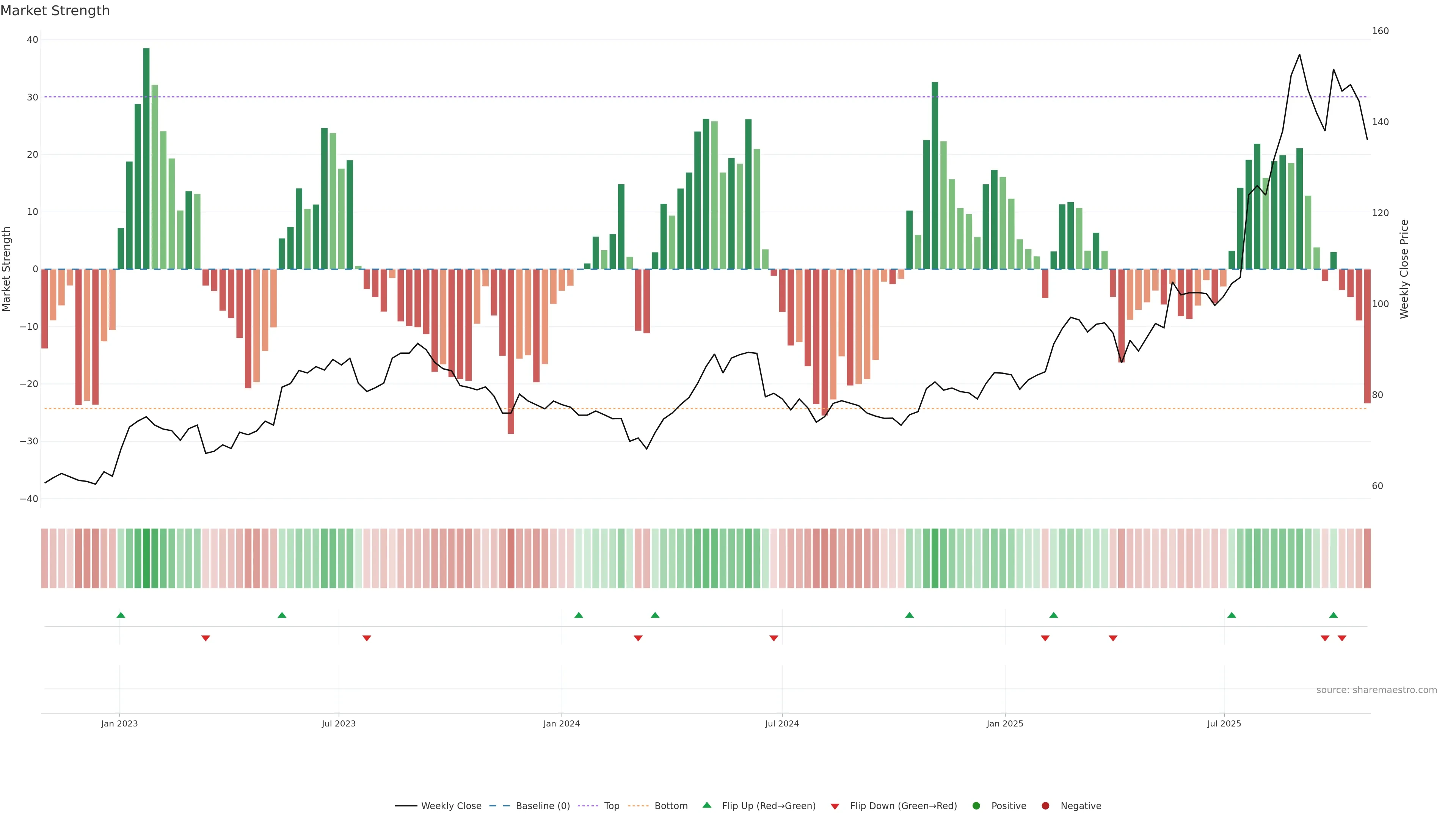The height and width of the screenshot is (819, 1456).
Task: Click the Jul 2025 x-axis label
Action: 1224,723
